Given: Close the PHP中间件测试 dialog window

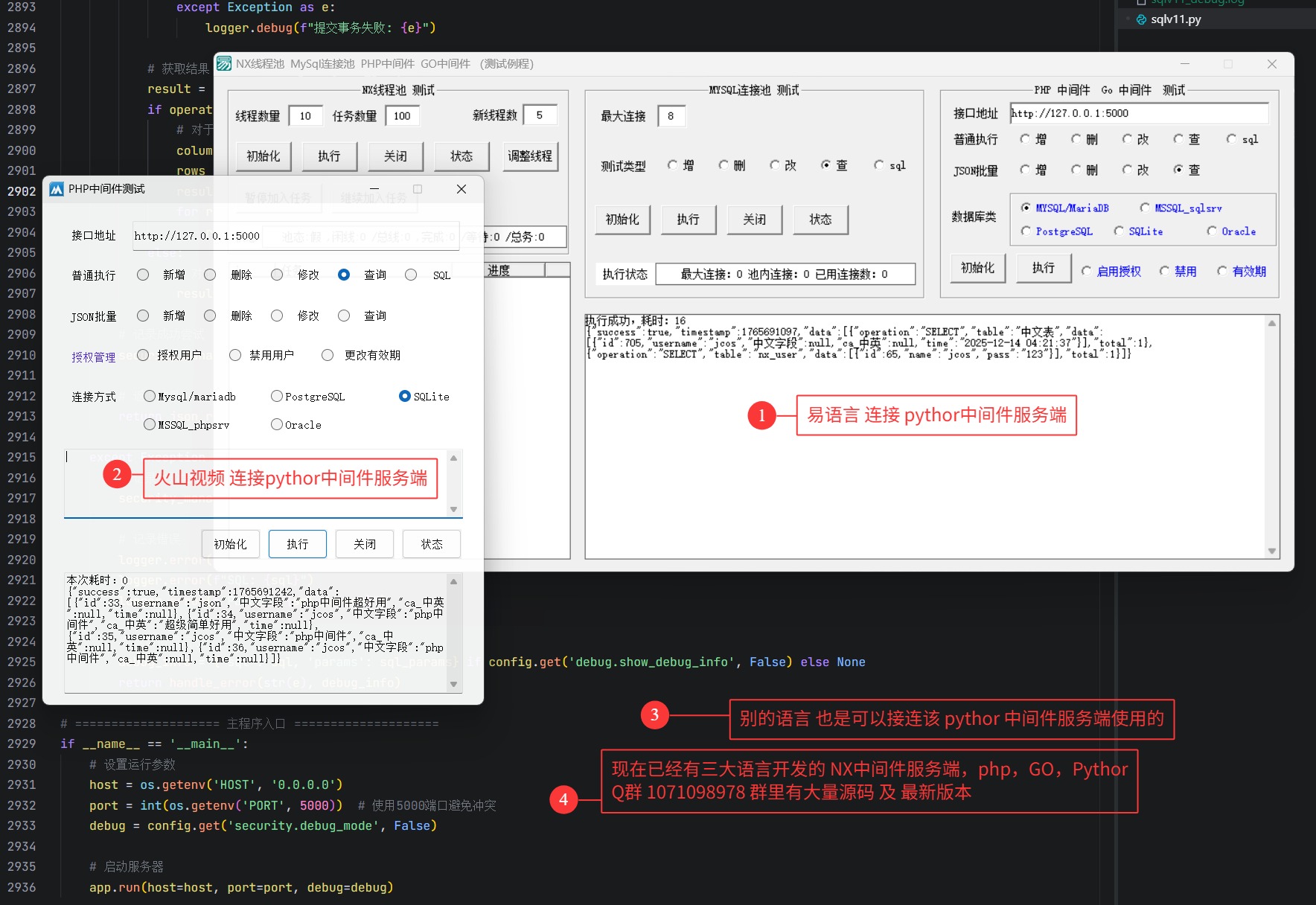Looking at the screenshot, I should [x=461, y=189].
